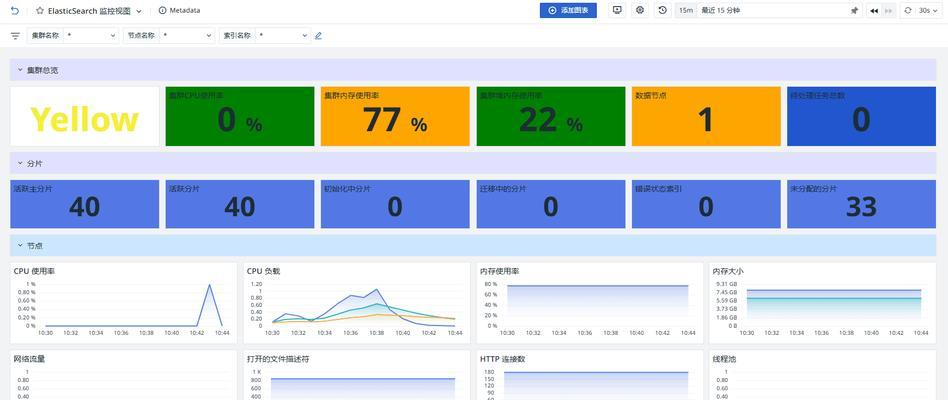This screenshot has width=948, height=400.
Task: Click the 添加图表 button
Action: pyautogui.click(x=568, y=10)
